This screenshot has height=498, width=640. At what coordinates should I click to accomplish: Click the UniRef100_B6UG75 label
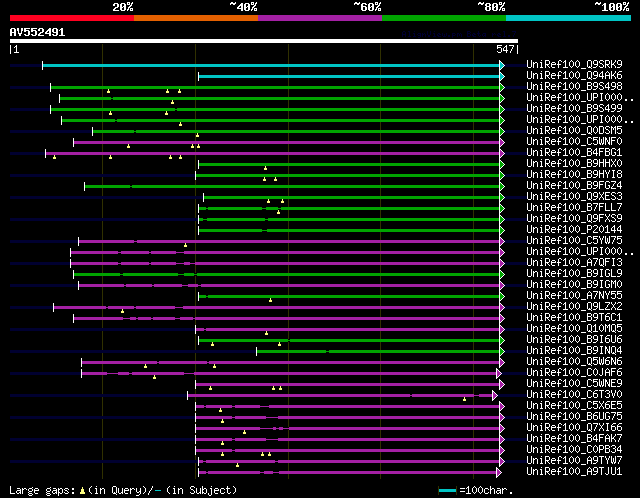(574, 417)
